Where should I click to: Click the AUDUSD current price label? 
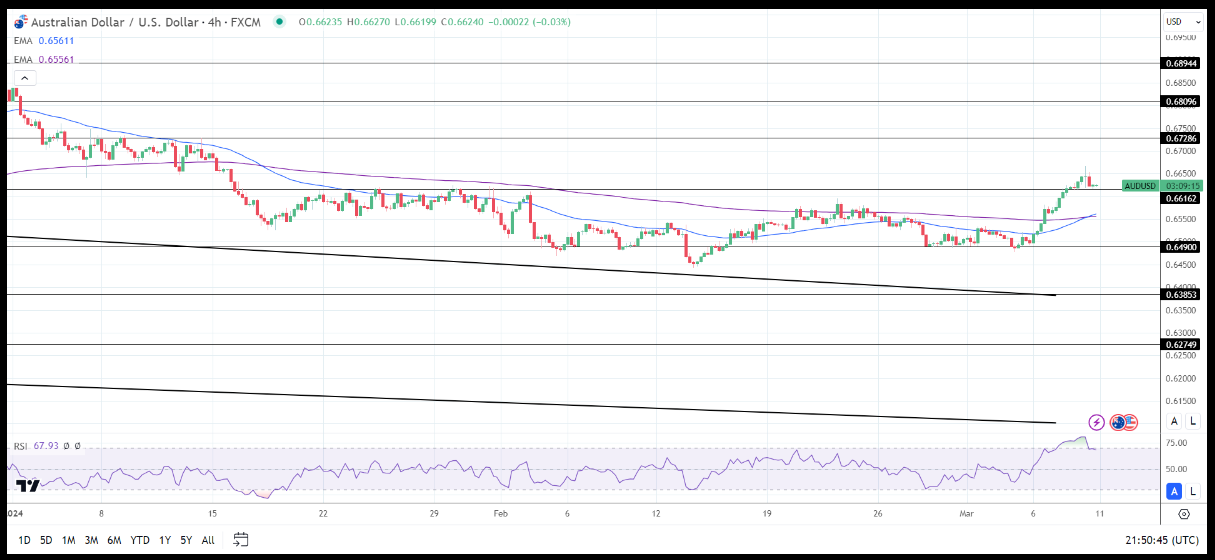tap(1140, 185)
